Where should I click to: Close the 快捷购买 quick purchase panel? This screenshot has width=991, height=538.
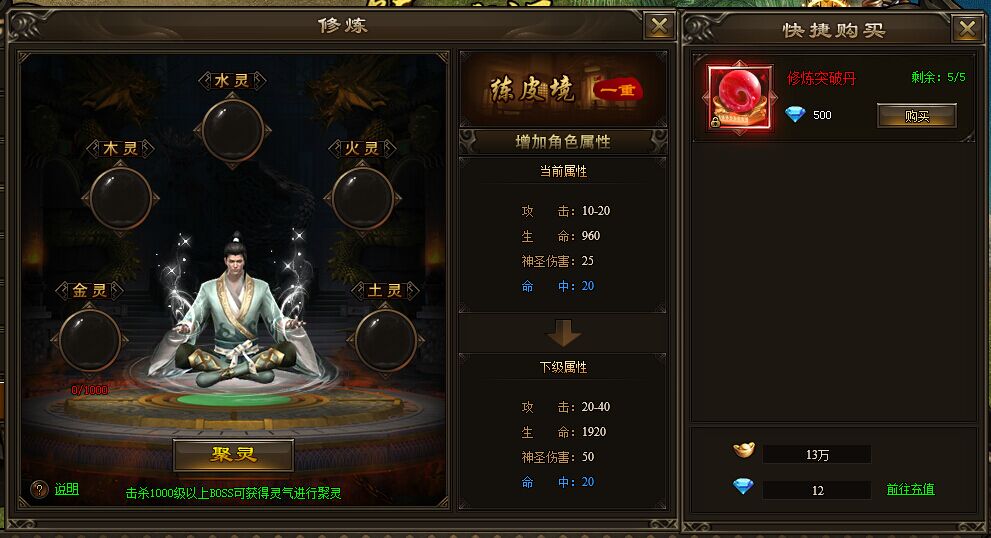pyautogui.click(x=967, y=28)
